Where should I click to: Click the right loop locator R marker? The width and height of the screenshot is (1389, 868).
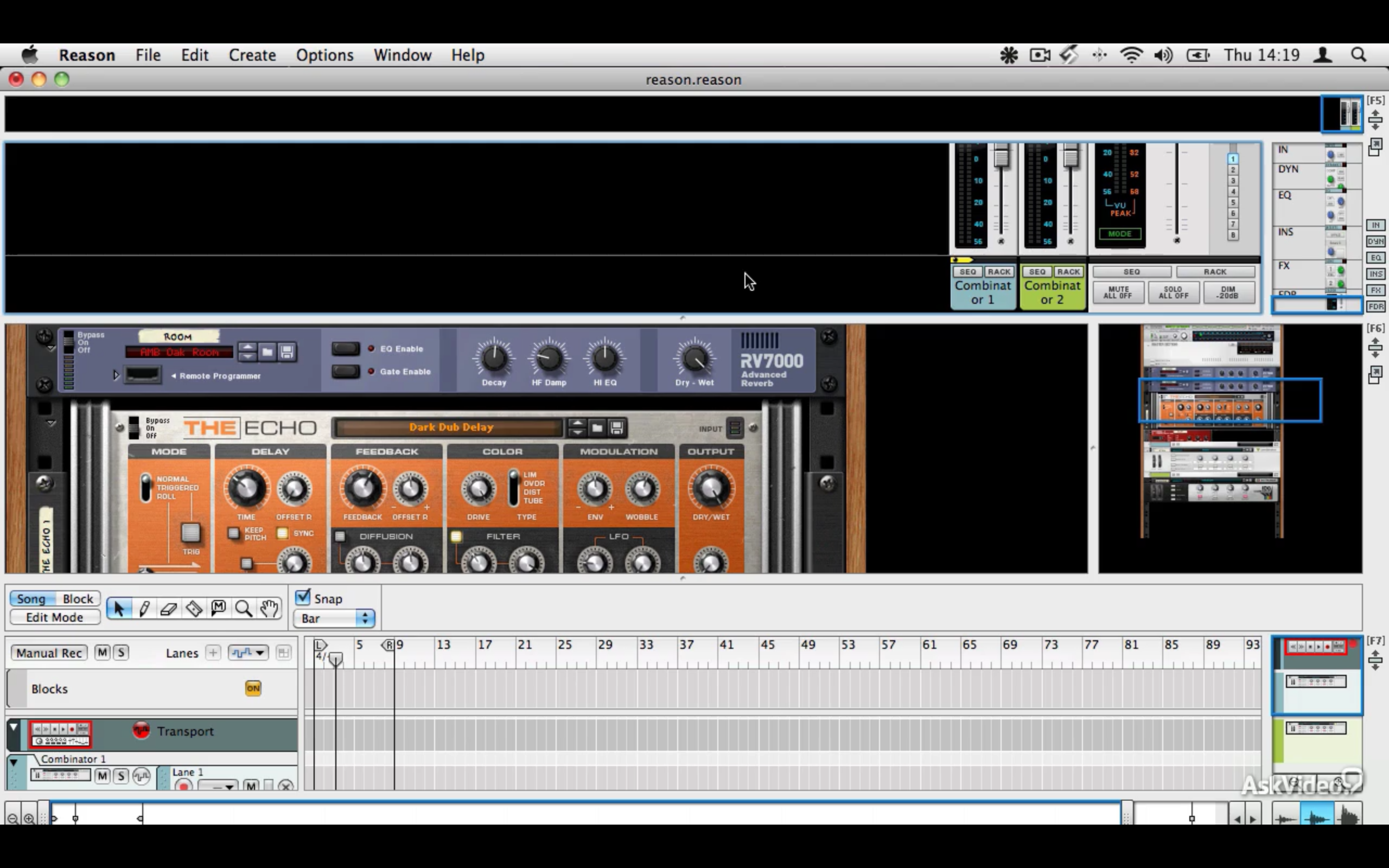(389, 645)
